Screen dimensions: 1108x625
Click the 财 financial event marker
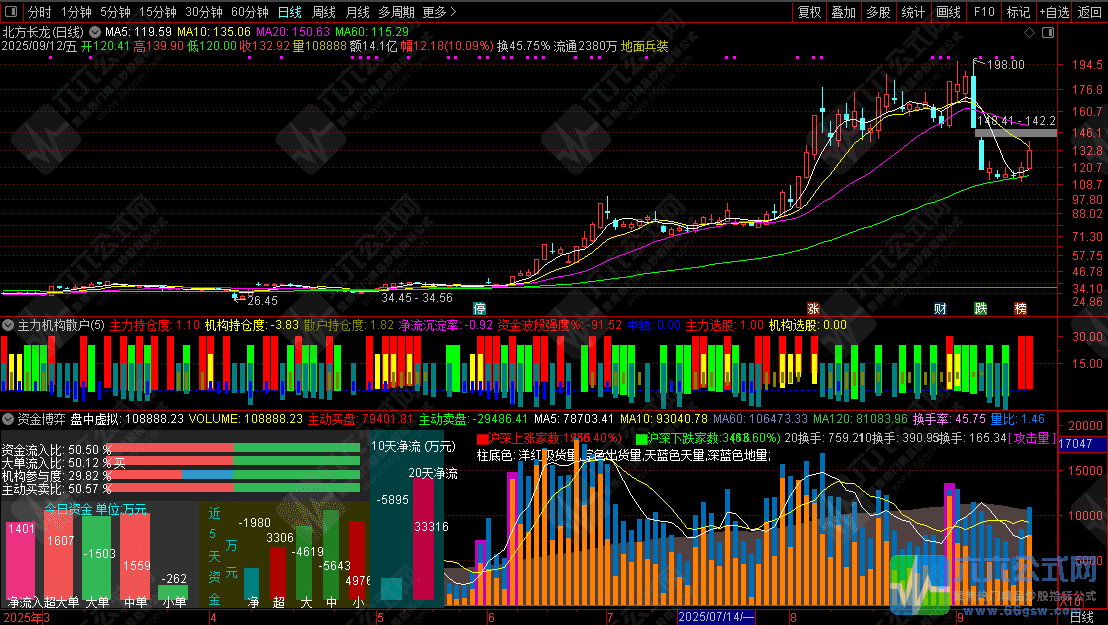point(940,307)
